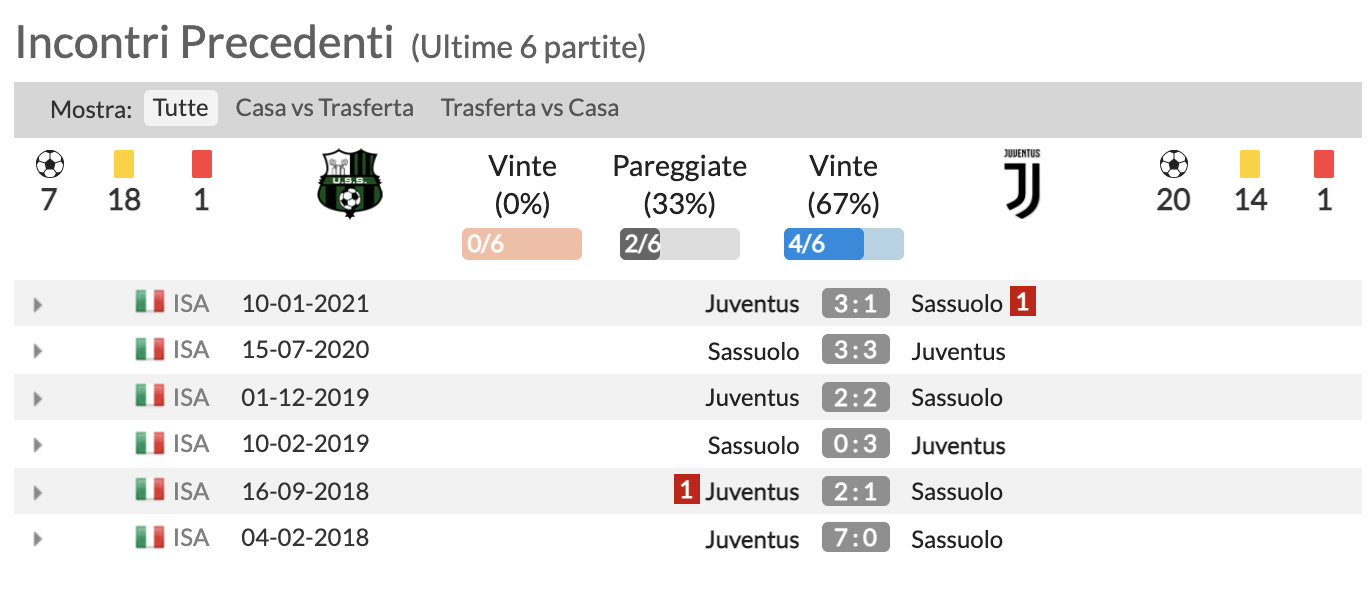Click the 2/6 draws progress bar
The image size is (1370, 592).
point(679,244)
